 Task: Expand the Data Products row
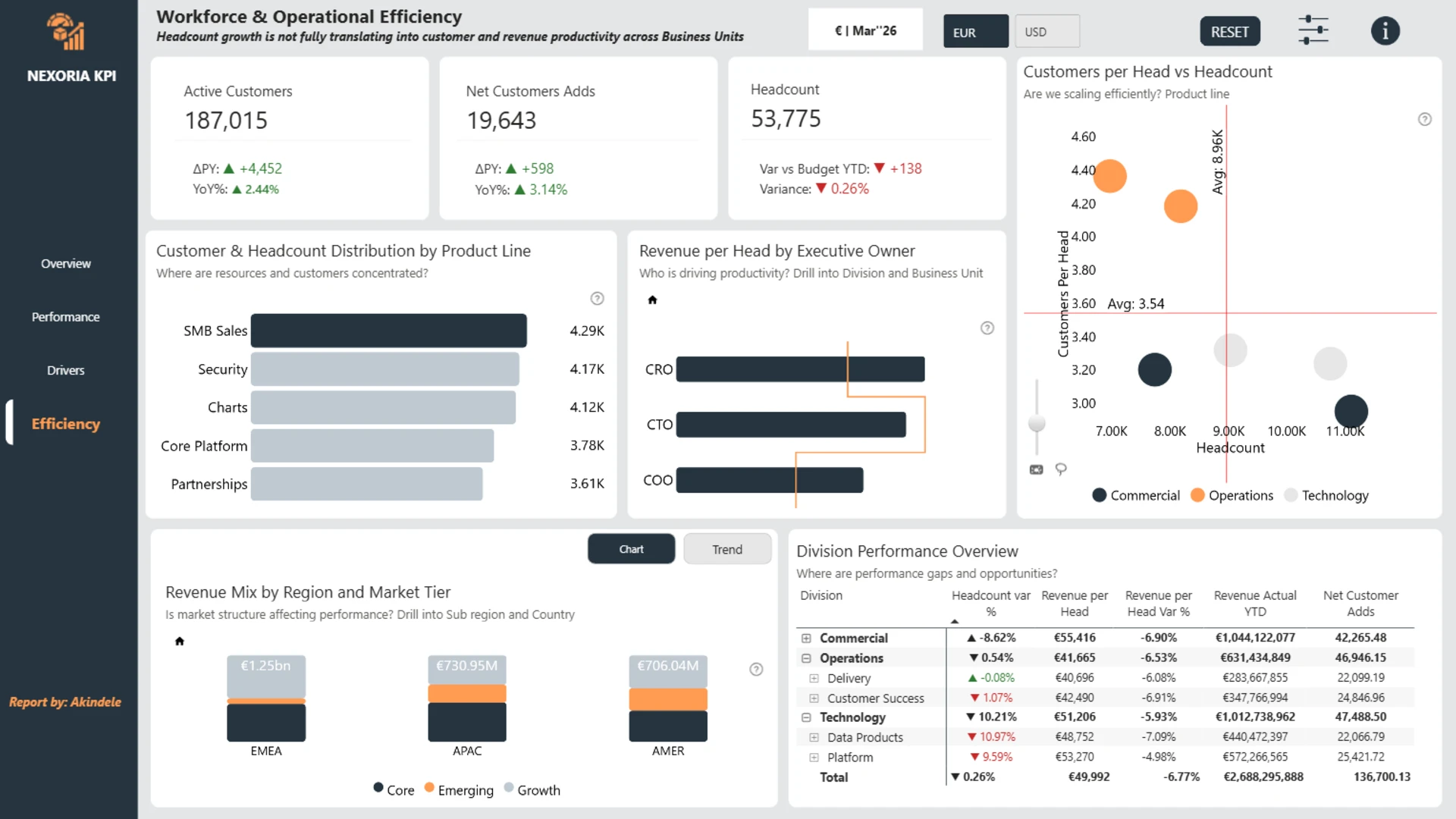pos(814,737)
